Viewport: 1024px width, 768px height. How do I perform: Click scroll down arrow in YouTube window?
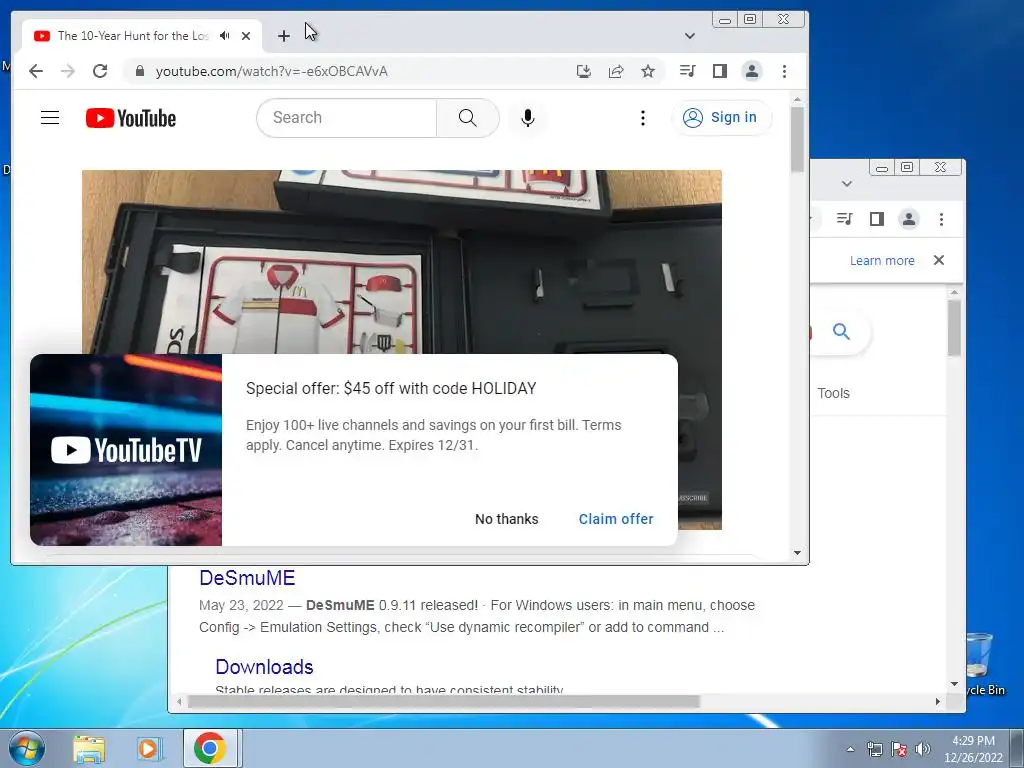797,553
